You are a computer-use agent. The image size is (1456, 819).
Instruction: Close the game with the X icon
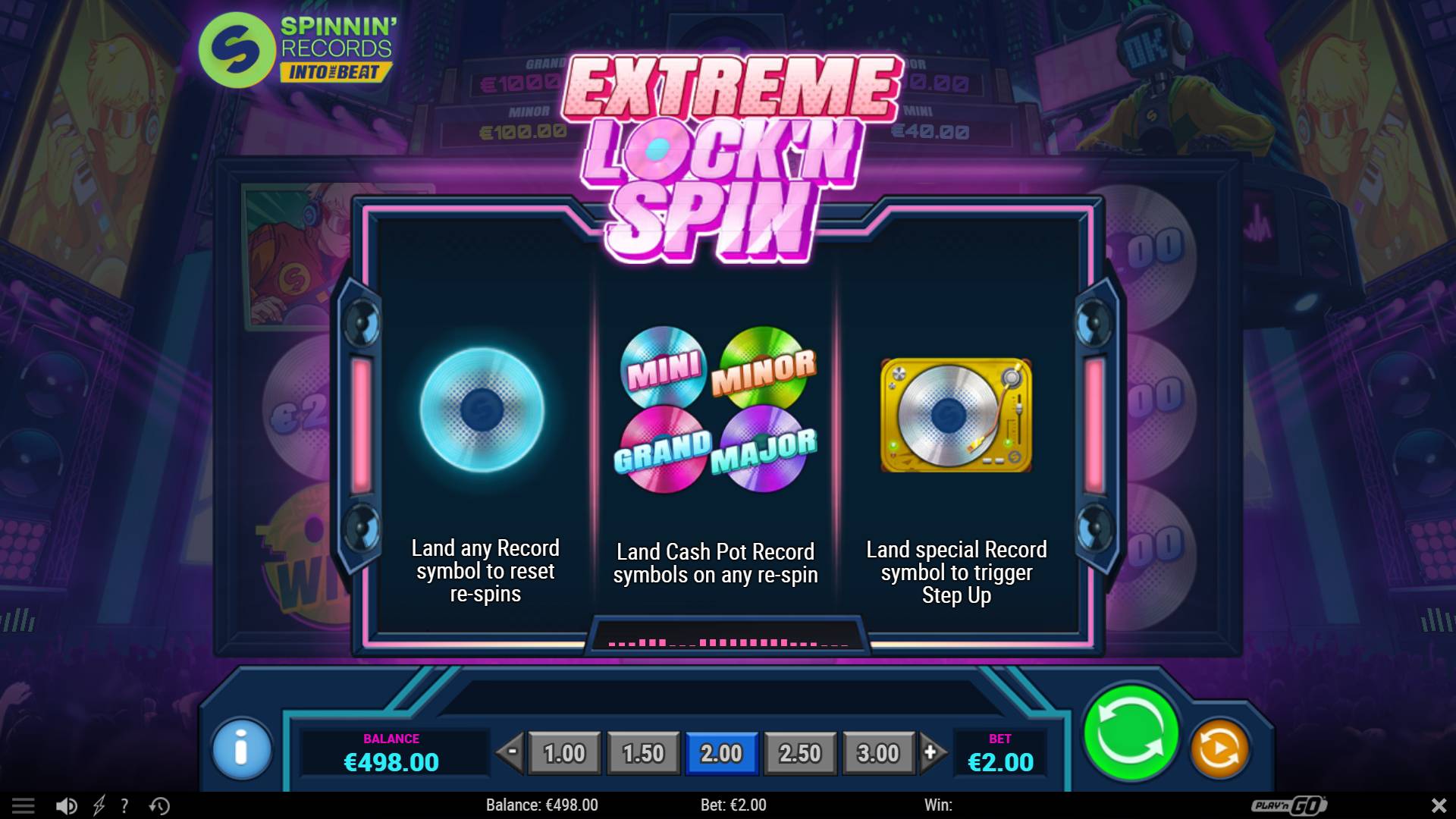[x=1439, y=805]
